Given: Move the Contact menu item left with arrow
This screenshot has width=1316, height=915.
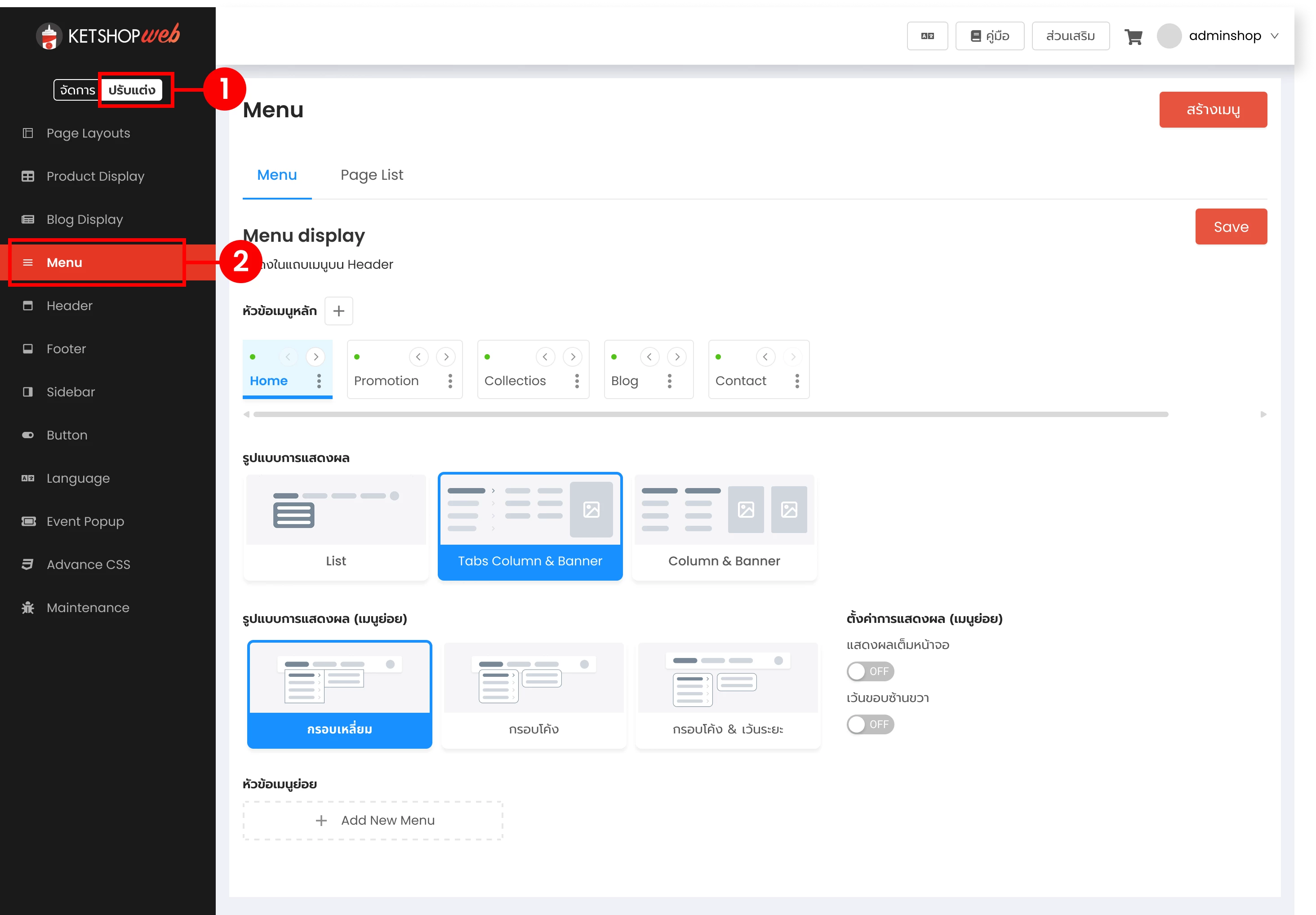Looking at the screenshot, I should pyautogui.click(x=765, y=357).
